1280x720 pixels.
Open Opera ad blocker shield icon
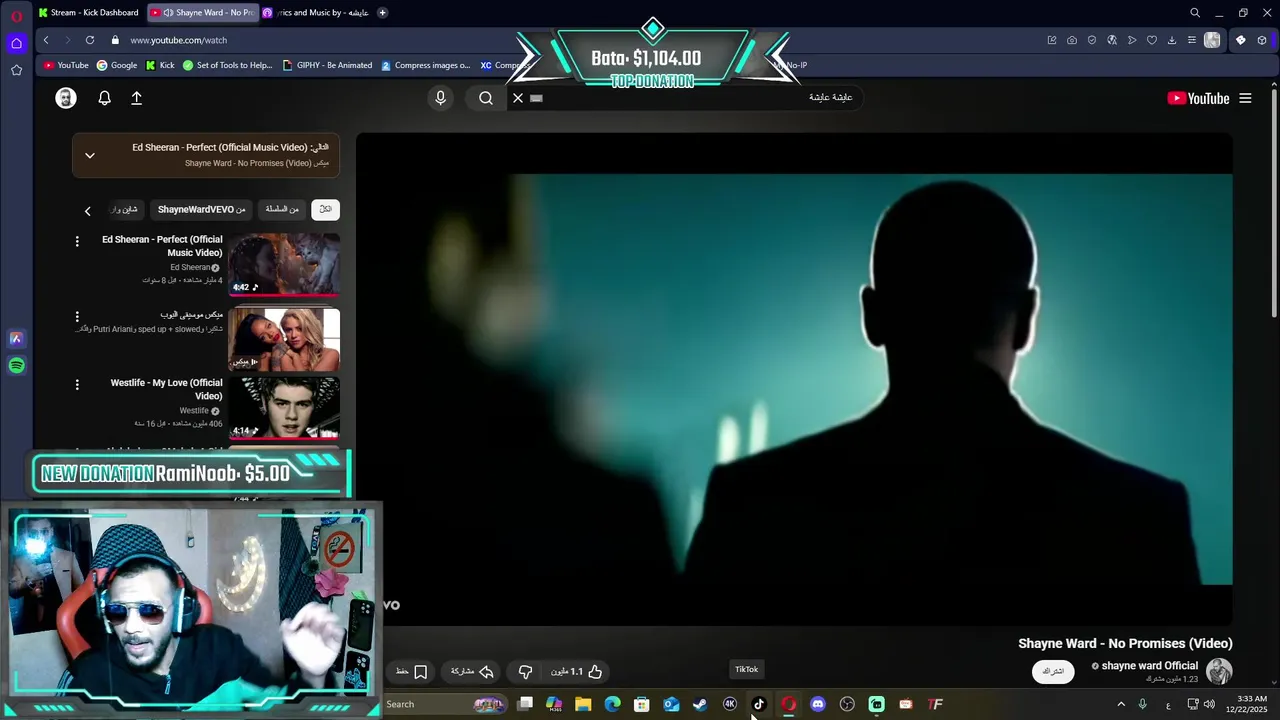click(1092, 40)
